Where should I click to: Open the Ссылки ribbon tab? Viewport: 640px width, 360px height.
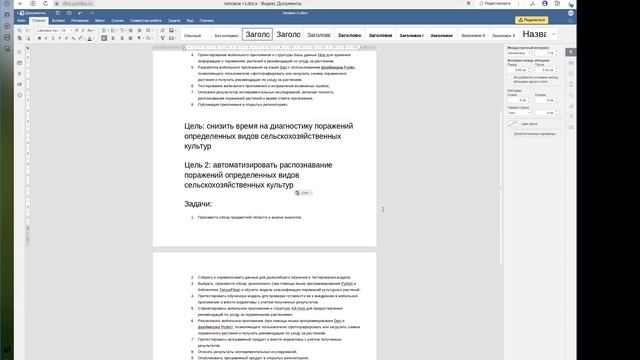coord(118,20)
